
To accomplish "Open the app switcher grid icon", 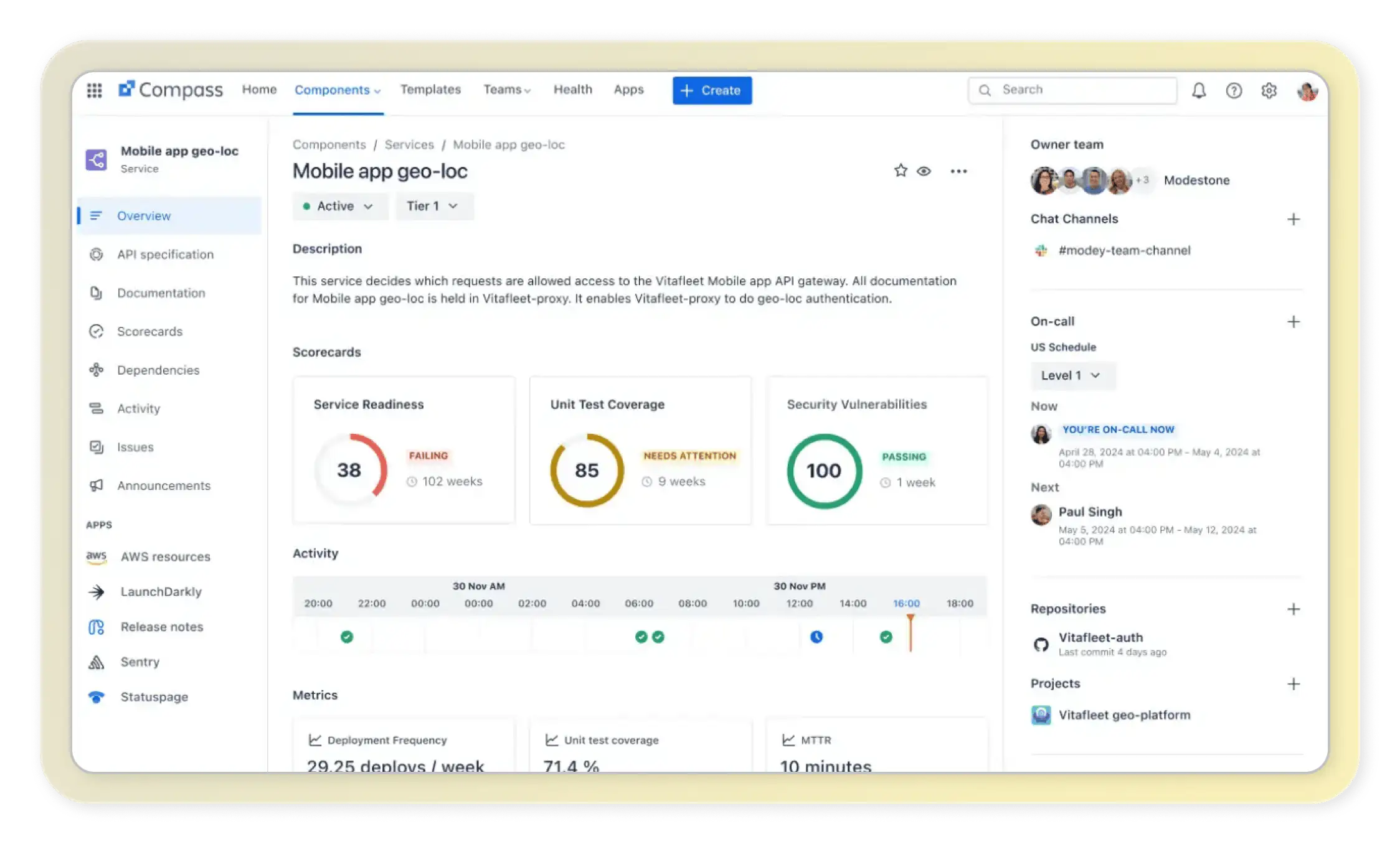I will click(x=94, y=90).
